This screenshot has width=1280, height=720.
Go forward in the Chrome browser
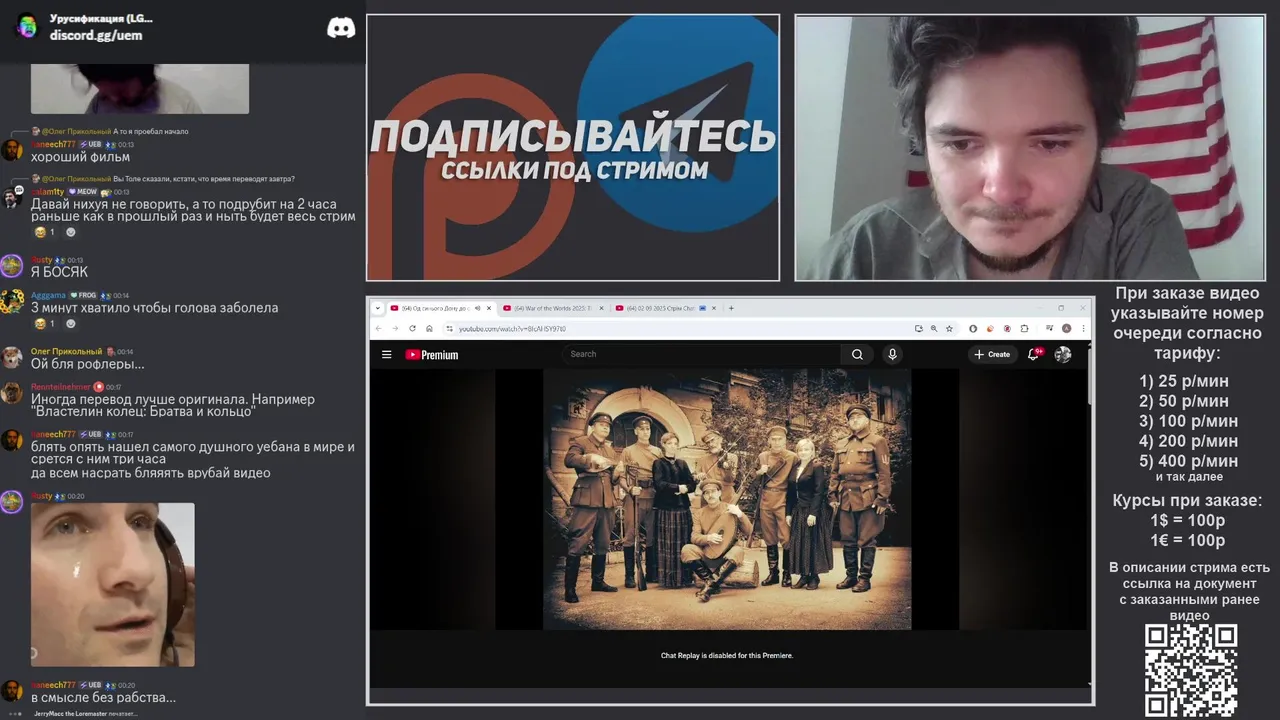click(x=395, y=328)
